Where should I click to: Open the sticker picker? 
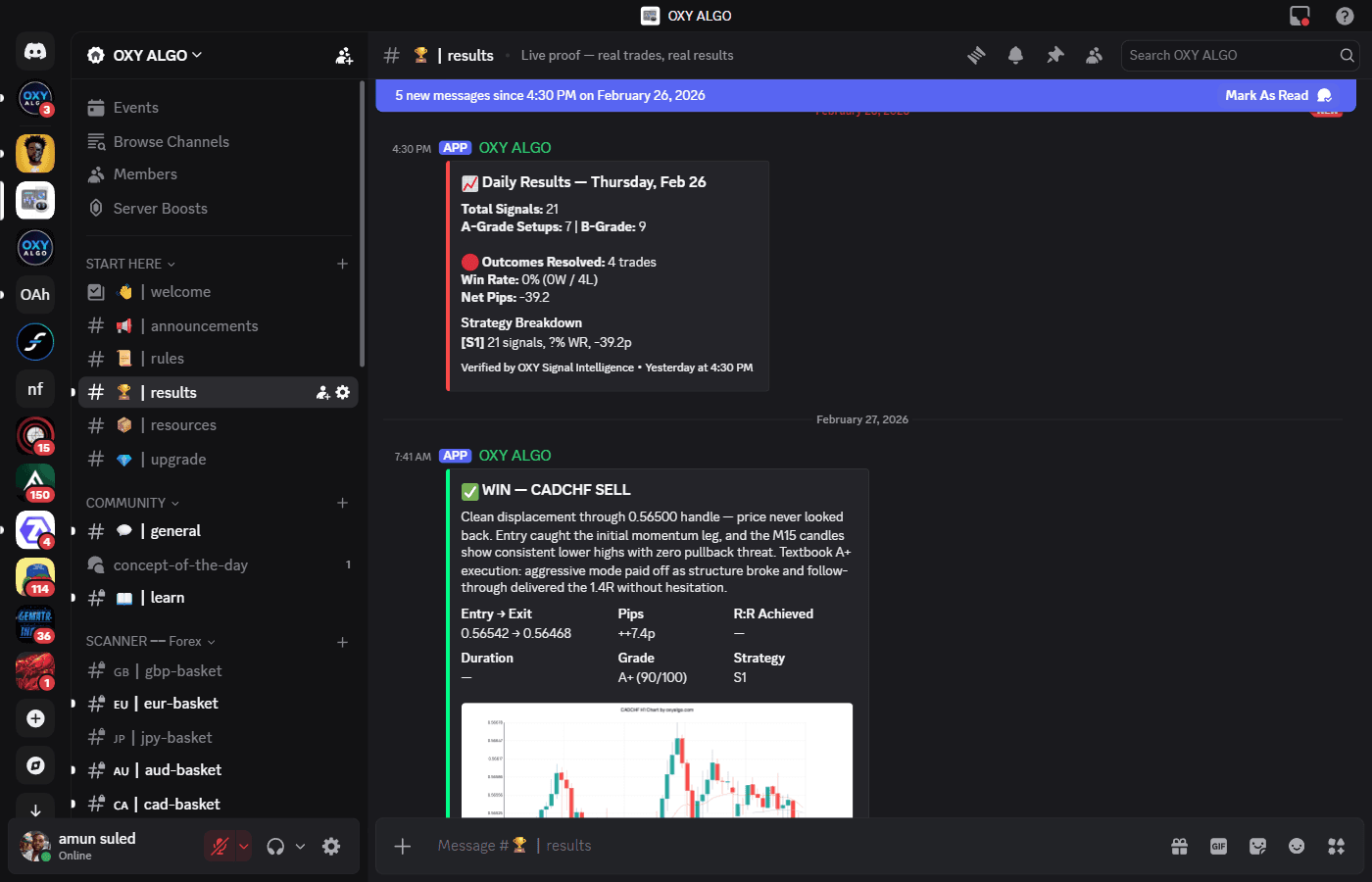1257,846
